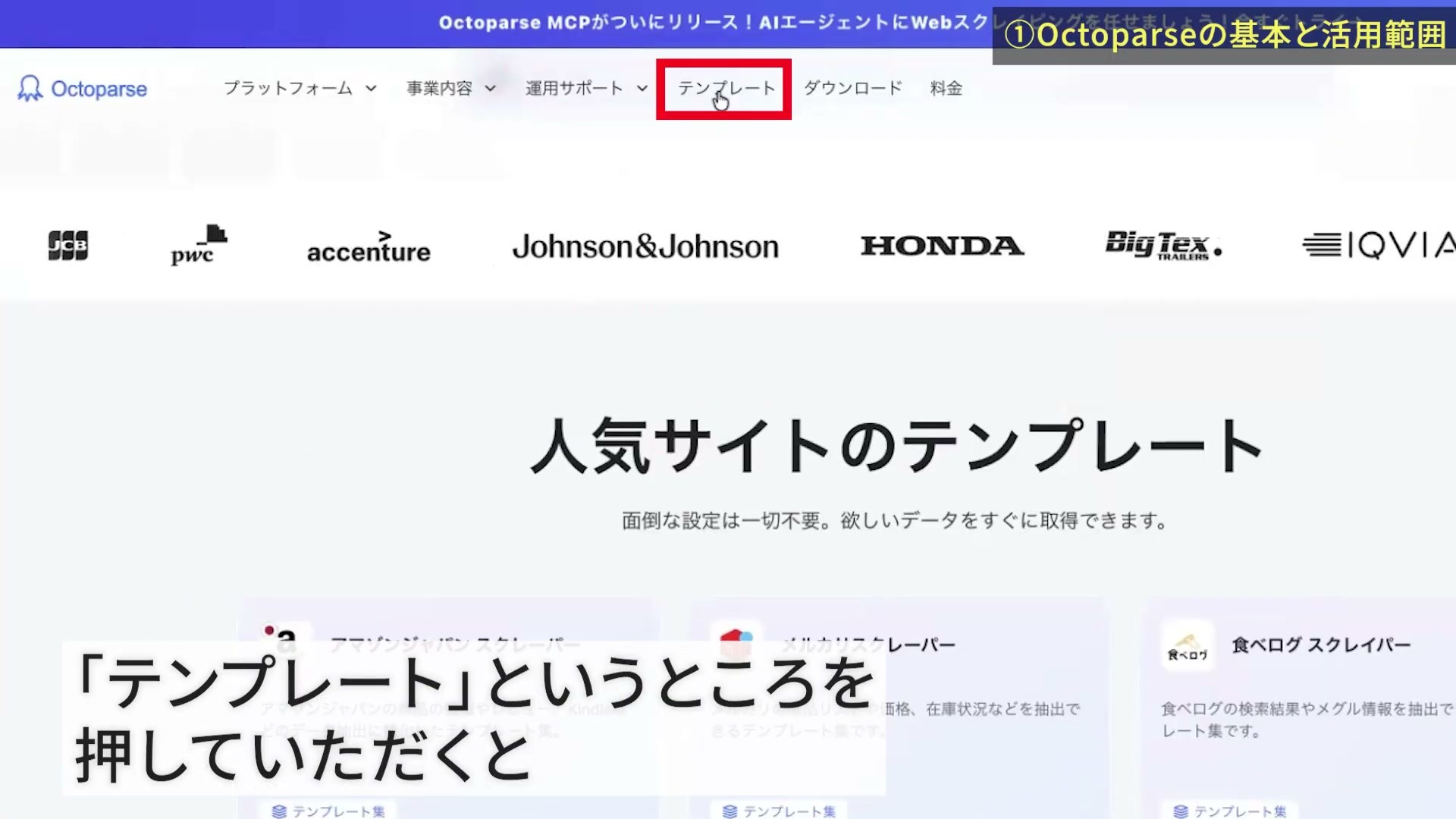Open the 運用サポート menu label

tap(574, 89)
